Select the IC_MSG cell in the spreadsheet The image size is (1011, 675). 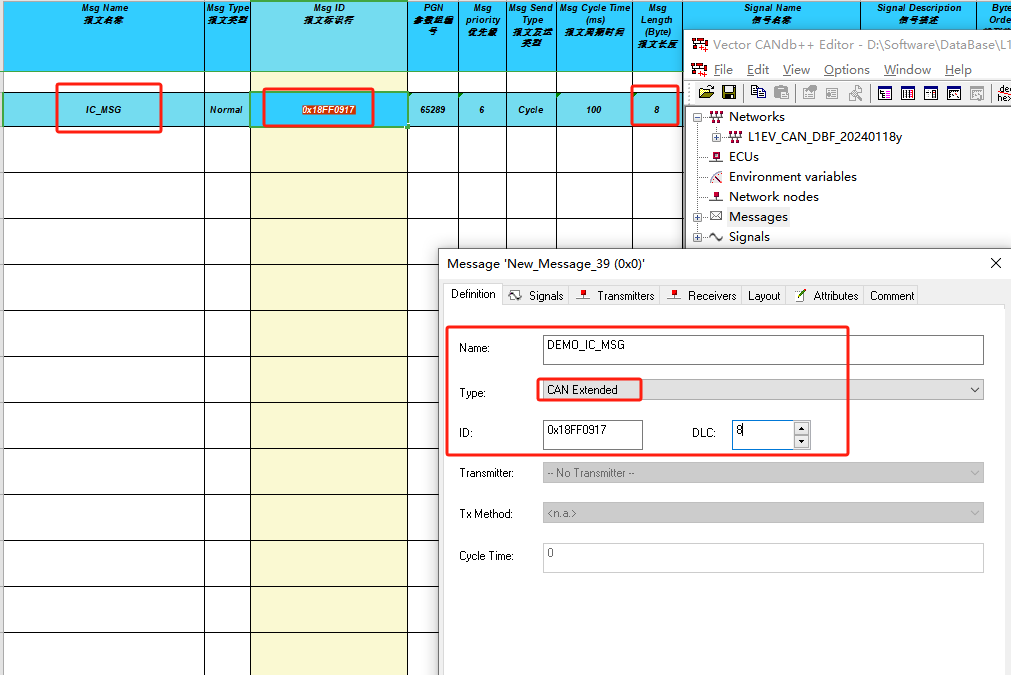click(x=104, y=110)
